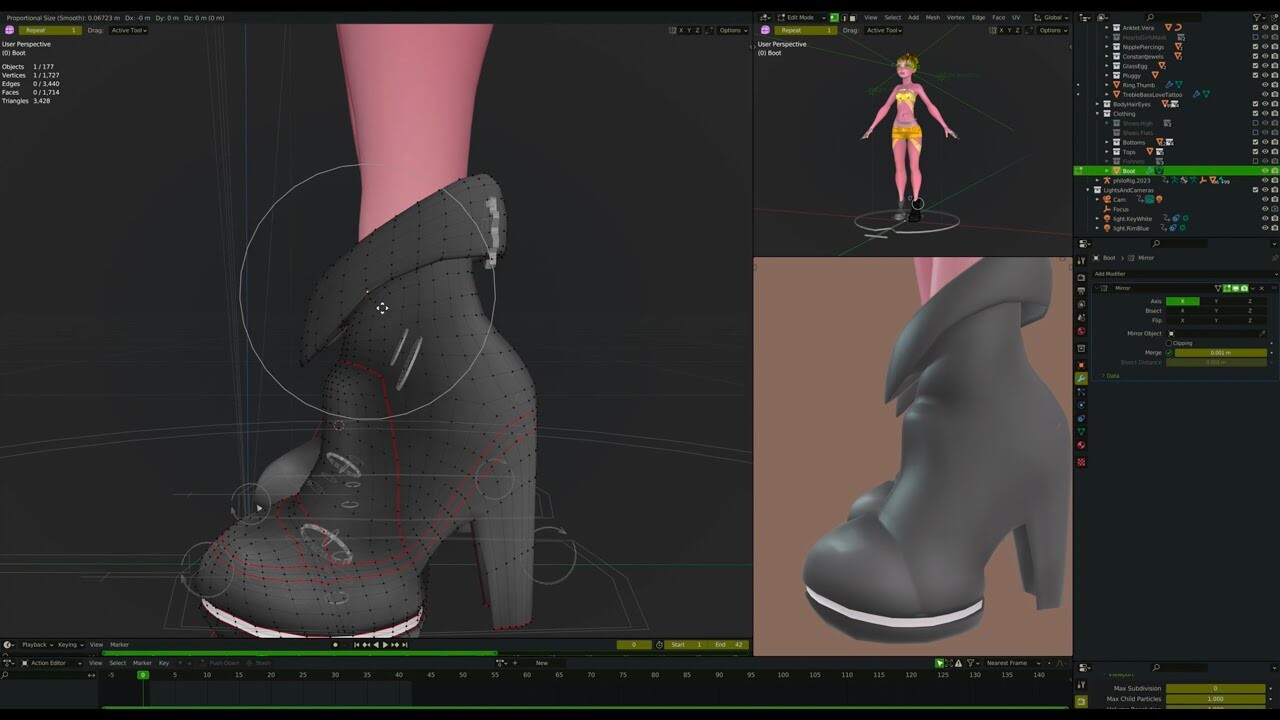The height and width of the screenshot is (720, 1280).
Task: Select the Tops item in the outliner
Action: (1128, 152)
